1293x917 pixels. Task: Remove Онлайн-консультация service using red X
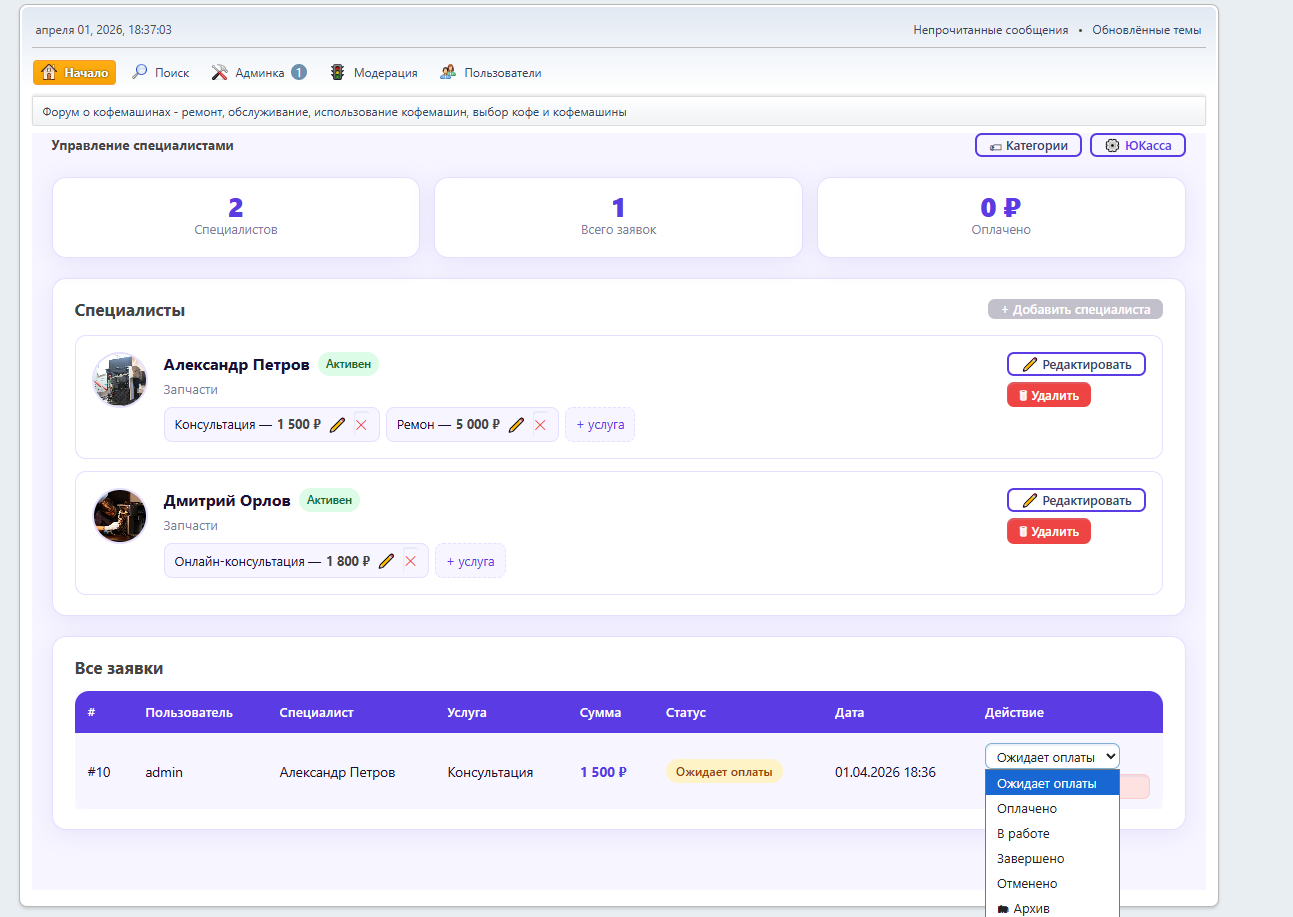(410, 562)
